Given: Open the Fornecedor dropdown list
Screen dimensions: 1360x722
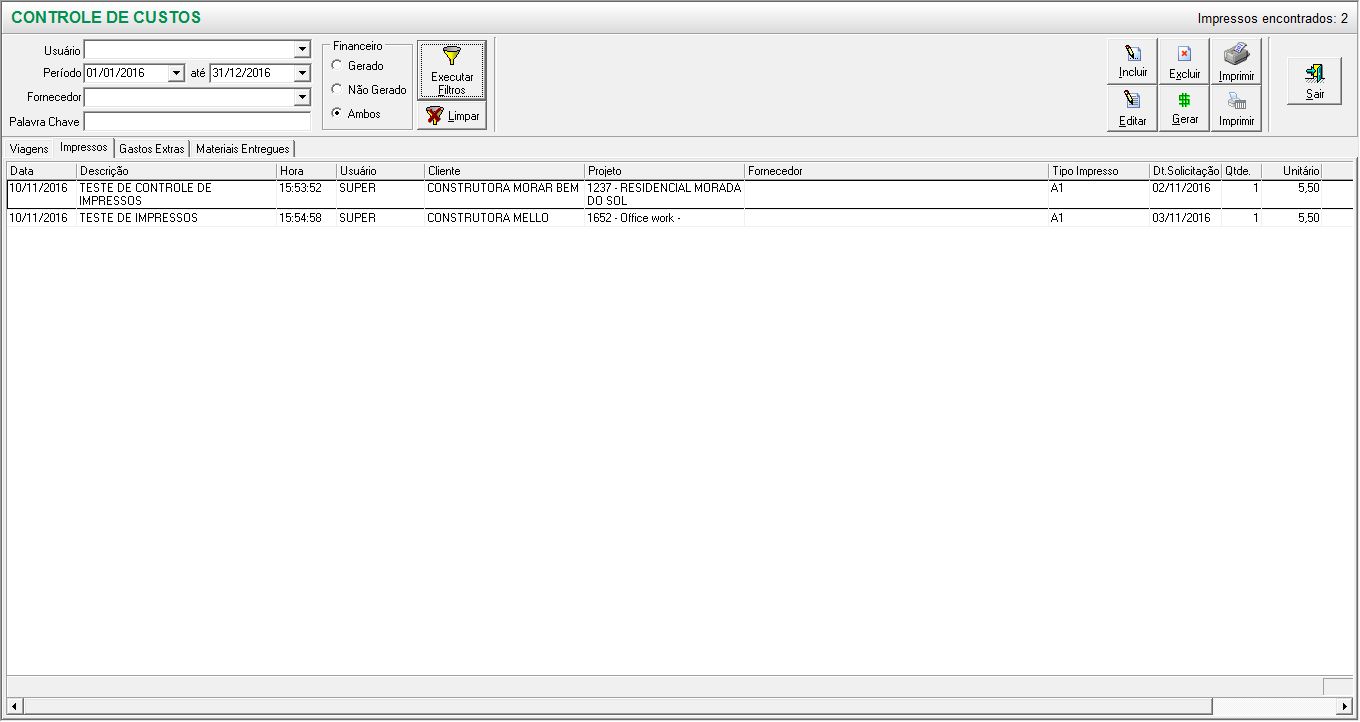Looking at the screenshot, I should point(302,98).
